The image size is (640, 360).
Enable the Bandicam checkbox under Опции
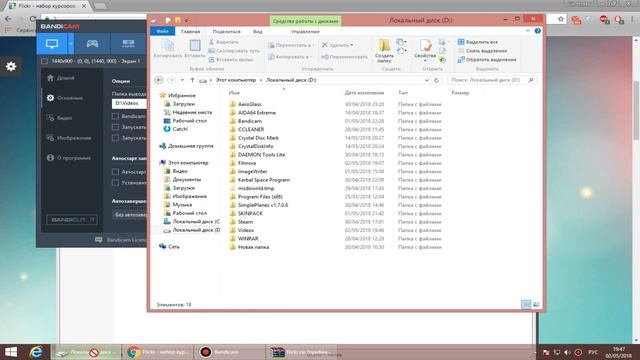coord(116,116)
